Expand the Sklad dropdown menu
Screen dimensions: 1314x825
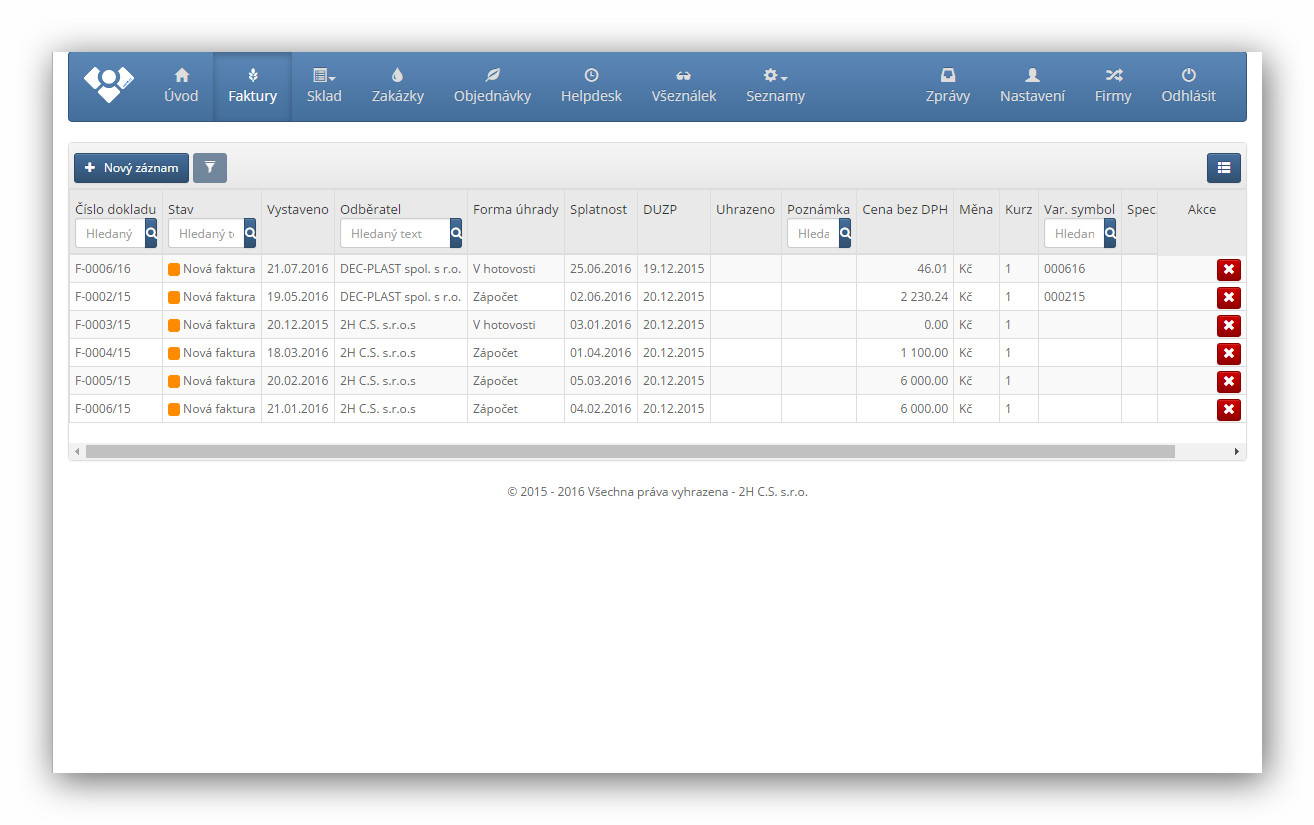pyautogui.click(x=324, y=86)
